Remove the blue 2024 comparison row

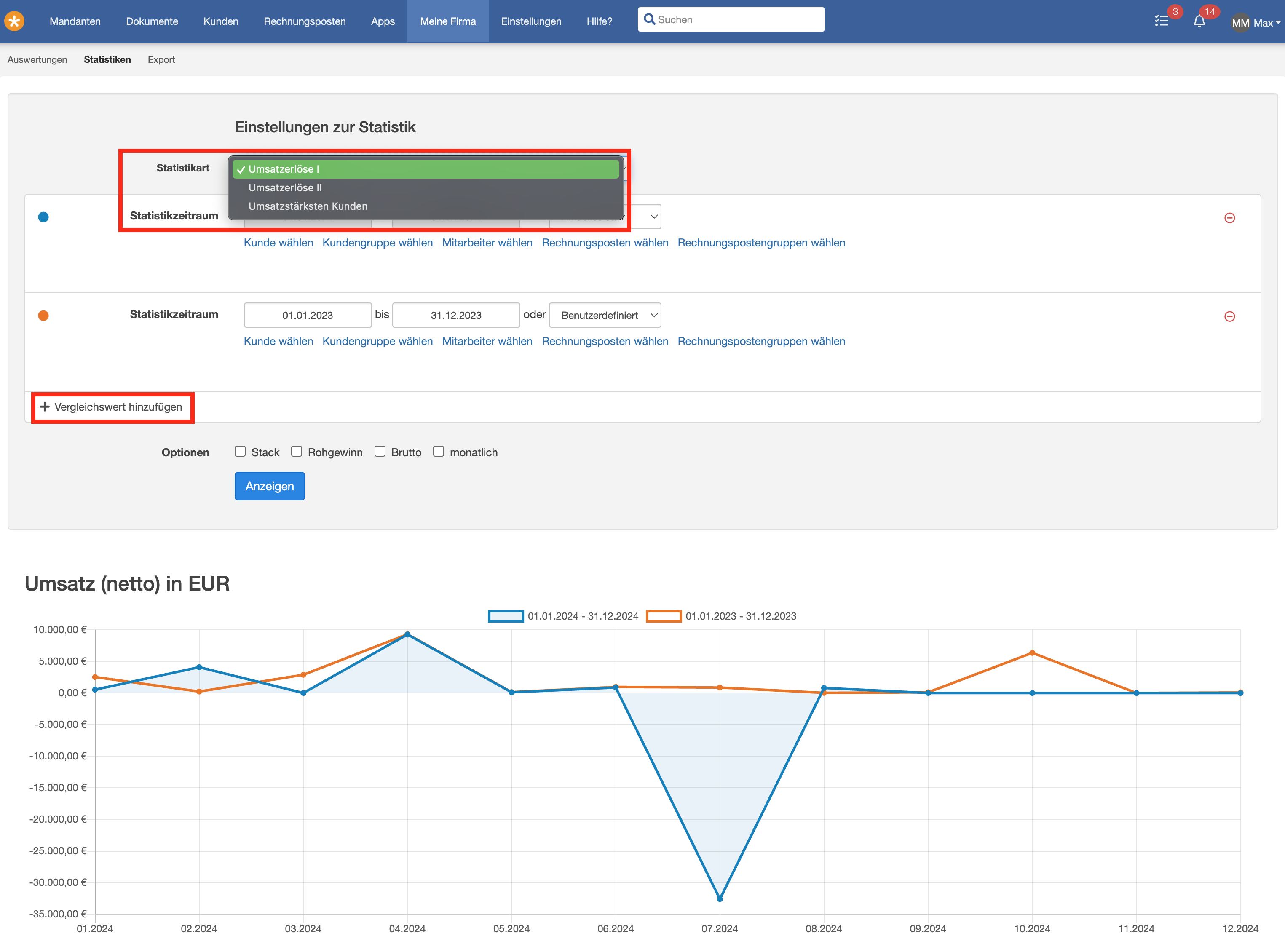[1229, 218]
